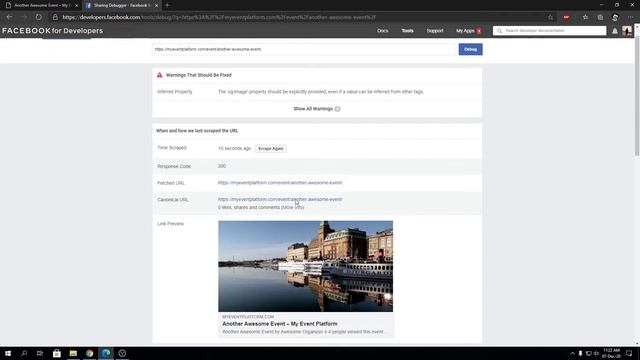The width and height of the screenshot is (640, 360).
Task: Click the More Info link under Canonical URL
Action: coord(293,208)
